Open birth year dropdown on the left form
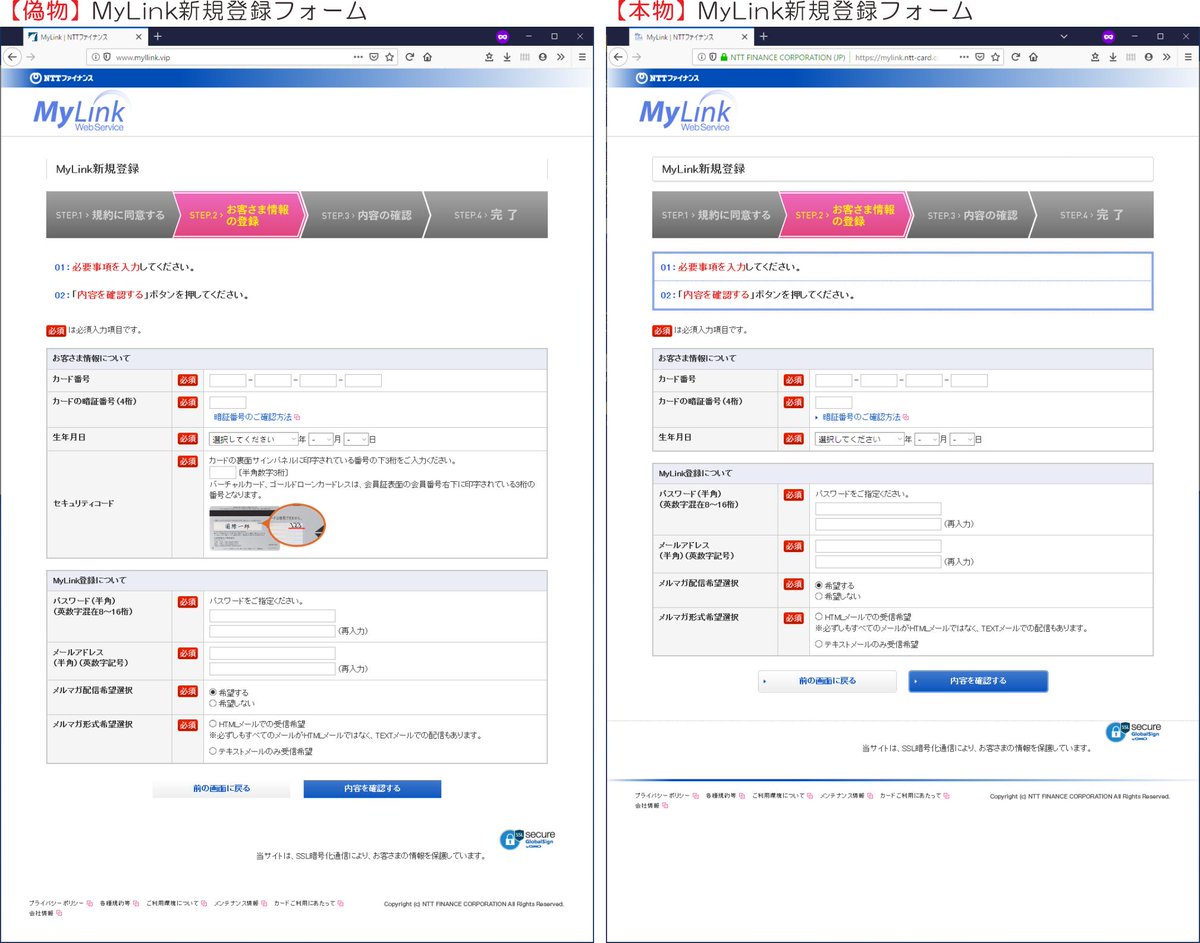Image resolution: width=1200 pixels, height=943 pixels. pyautogui.click(x=253, y=439)
